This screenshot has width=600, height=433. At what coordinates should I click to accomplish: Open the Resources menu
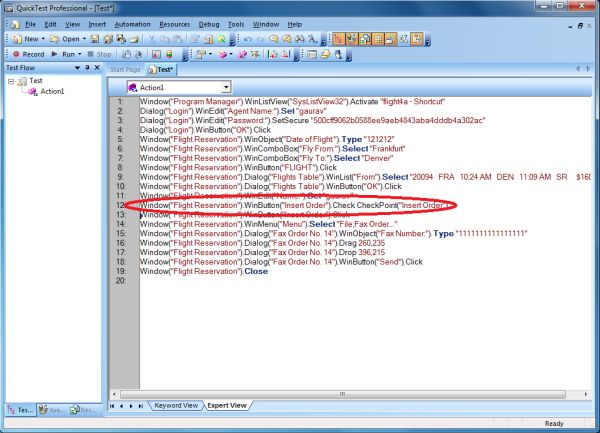pos(174,24)
